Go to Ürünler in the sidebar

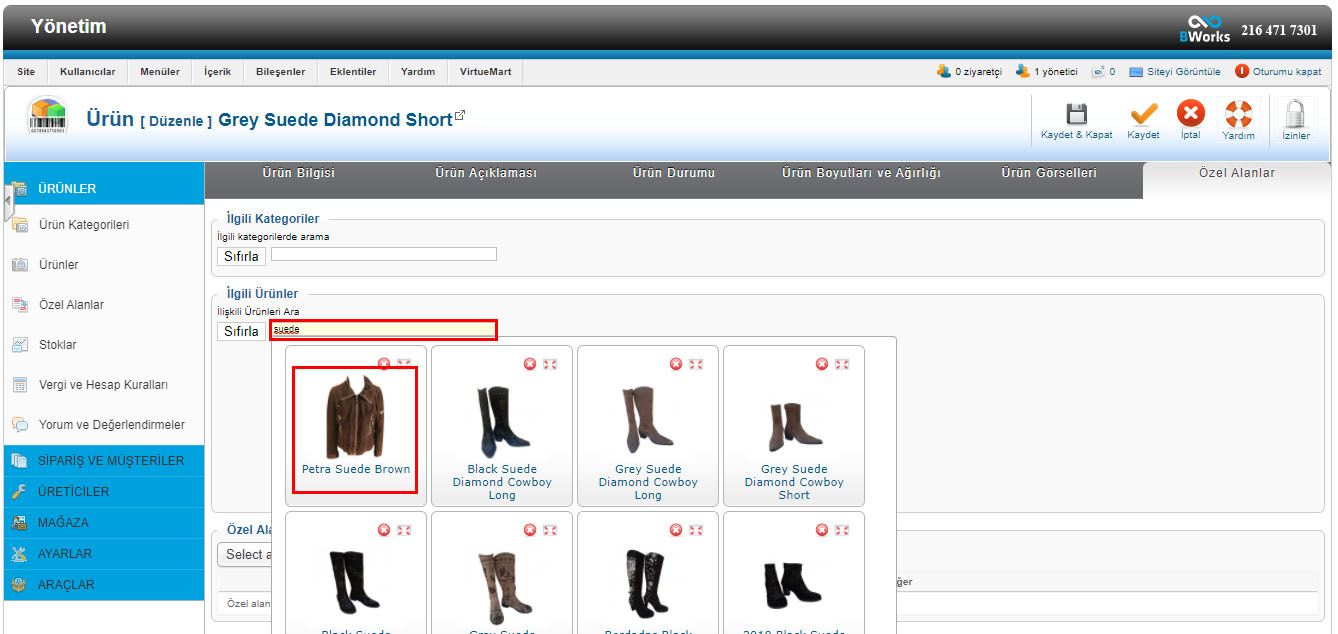tap(59, 265)
